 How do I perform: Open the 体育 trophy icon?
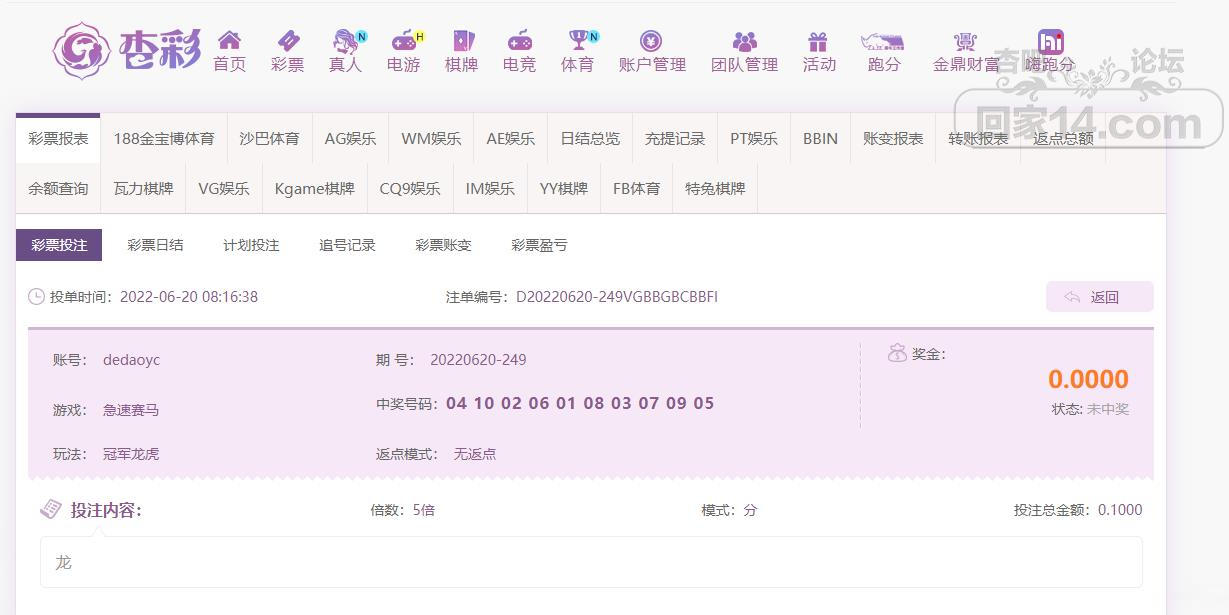click(578, 41)
